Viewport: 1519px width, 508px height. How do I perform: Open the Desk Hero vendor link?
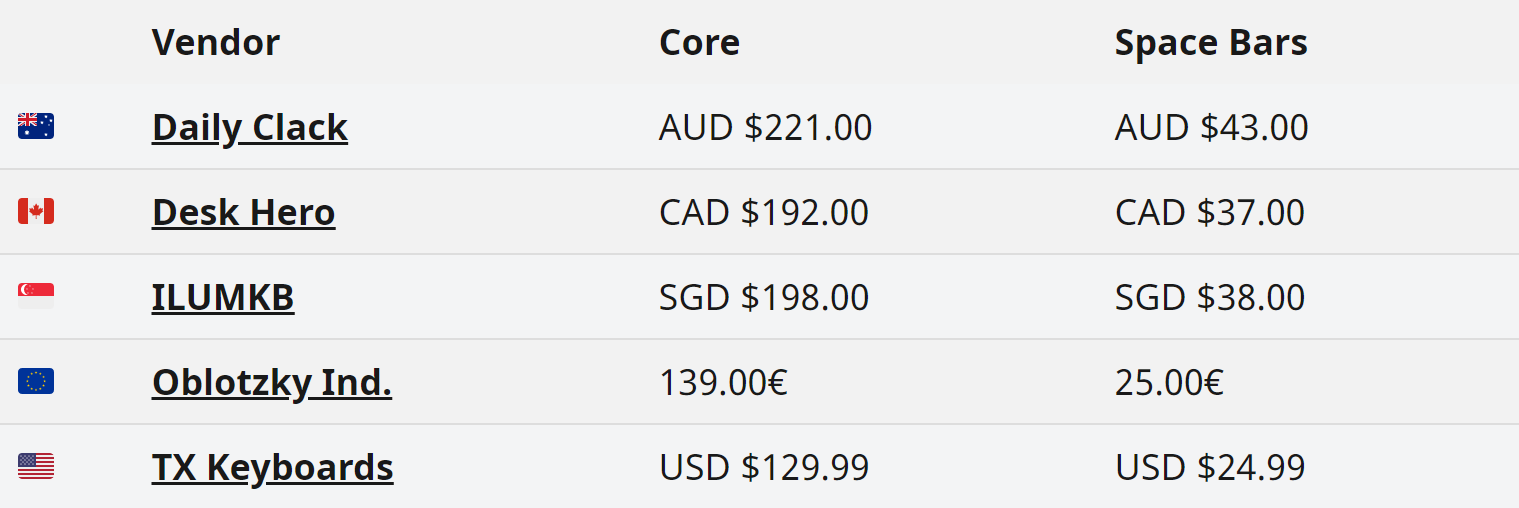point(243,213)
